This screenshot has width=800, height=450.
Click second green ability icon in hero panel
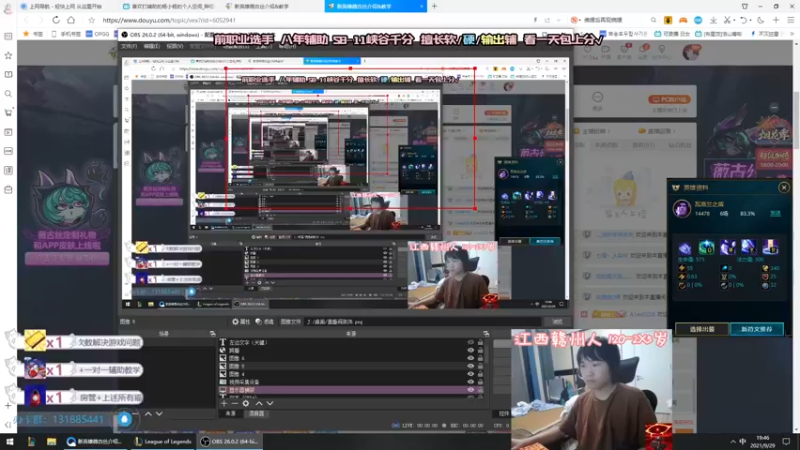(x=706, y=247)
